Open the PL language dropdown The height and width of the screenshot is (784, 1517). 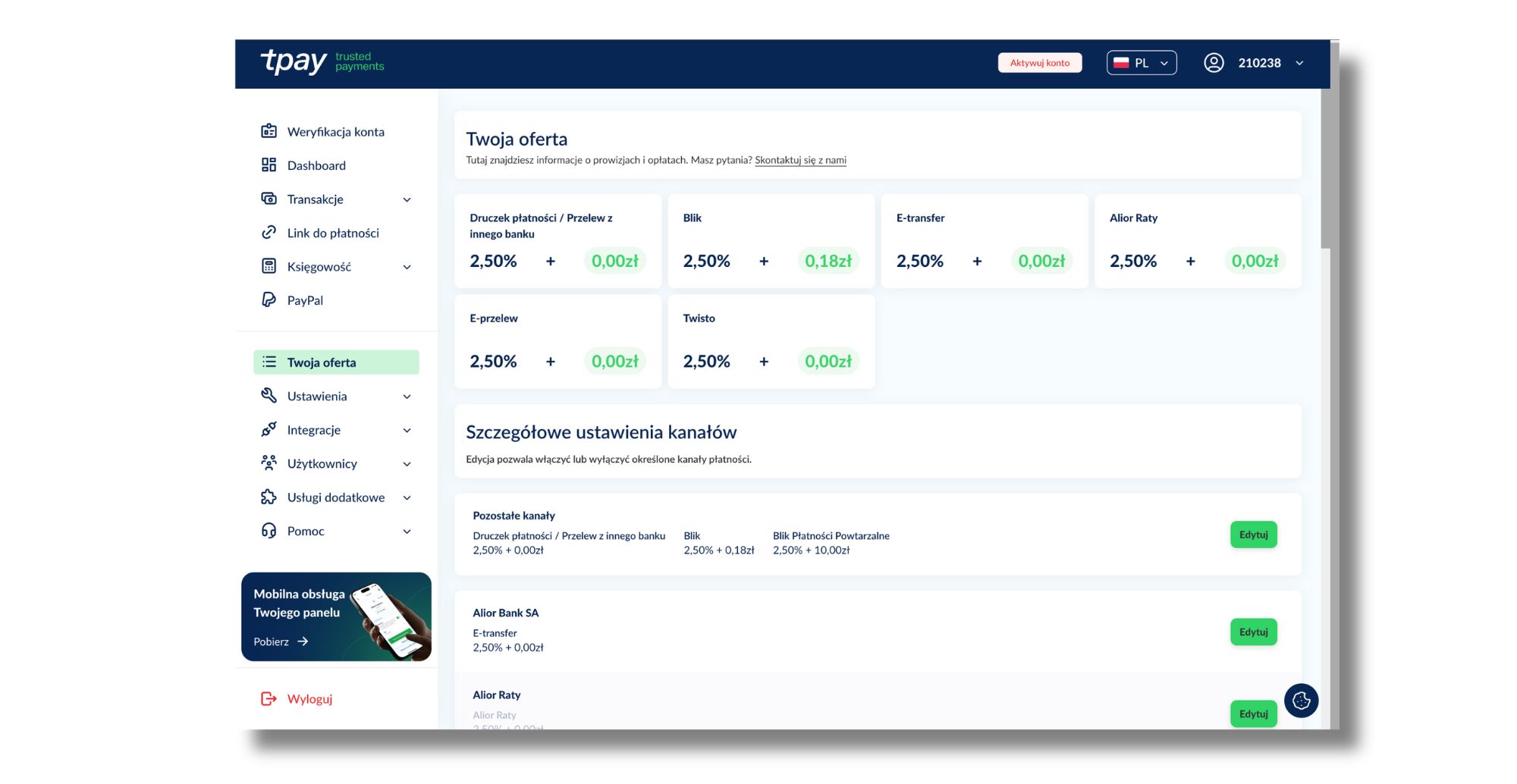[1142, 63]
